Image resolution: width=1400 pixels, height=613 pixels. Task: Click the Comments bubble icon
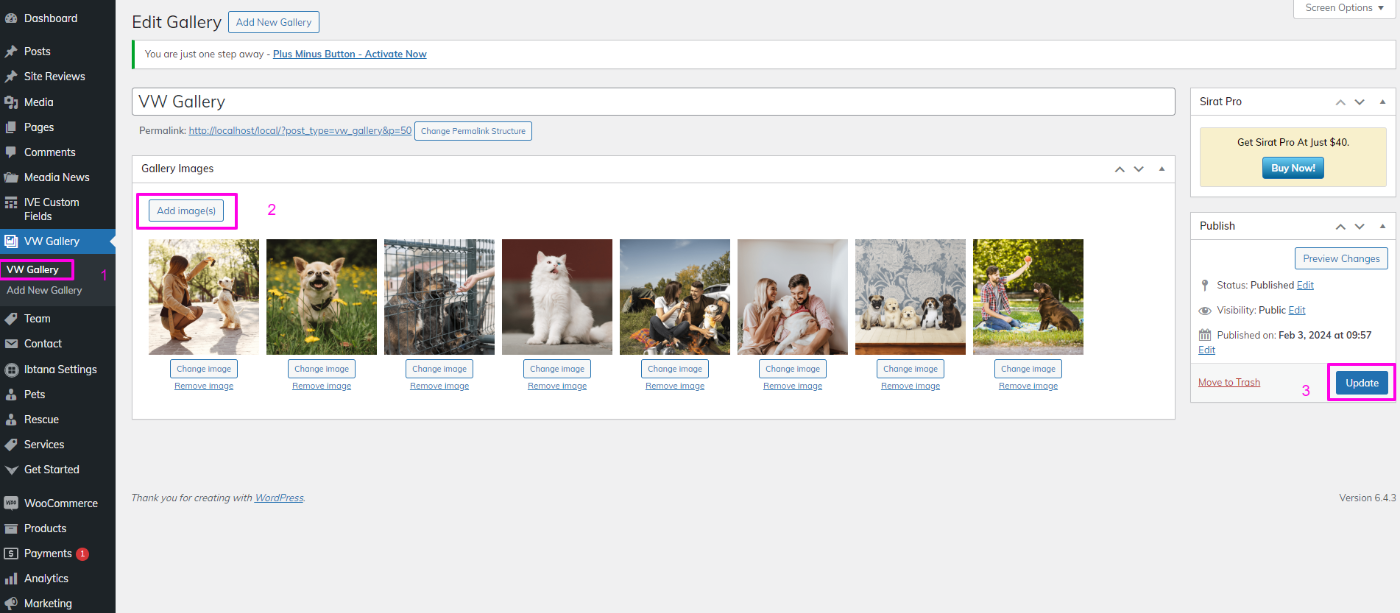[x=11, y=152]
